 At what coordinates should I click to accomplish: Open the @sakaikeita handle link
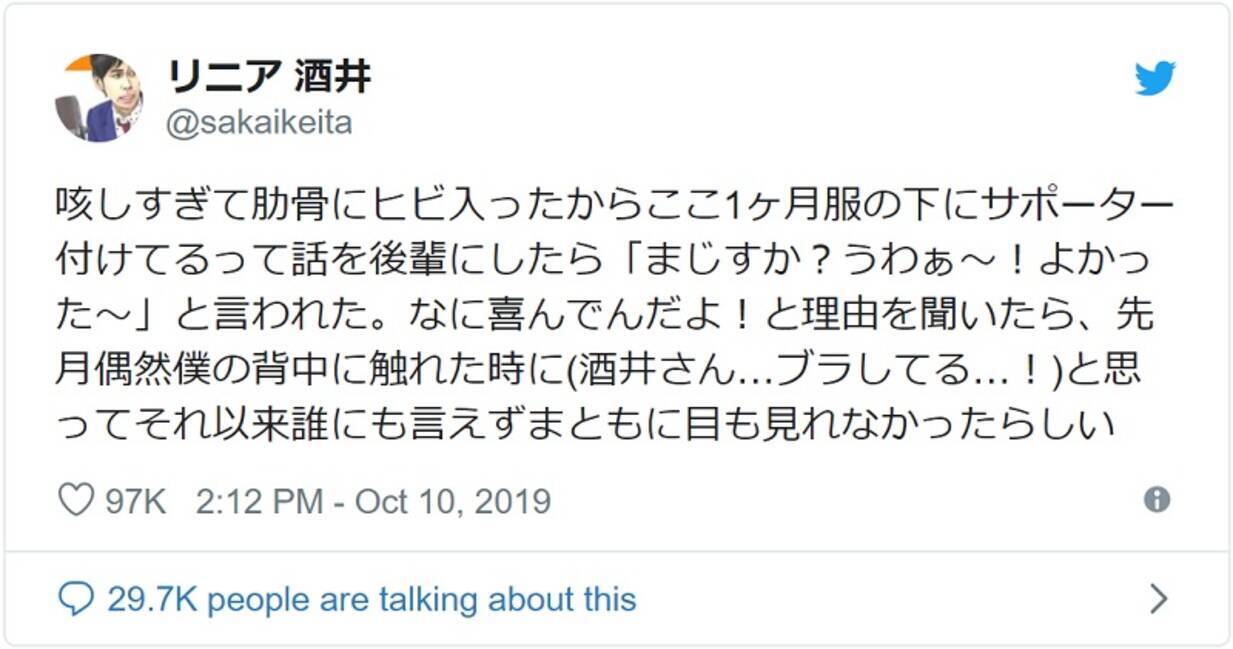(259, 124)
